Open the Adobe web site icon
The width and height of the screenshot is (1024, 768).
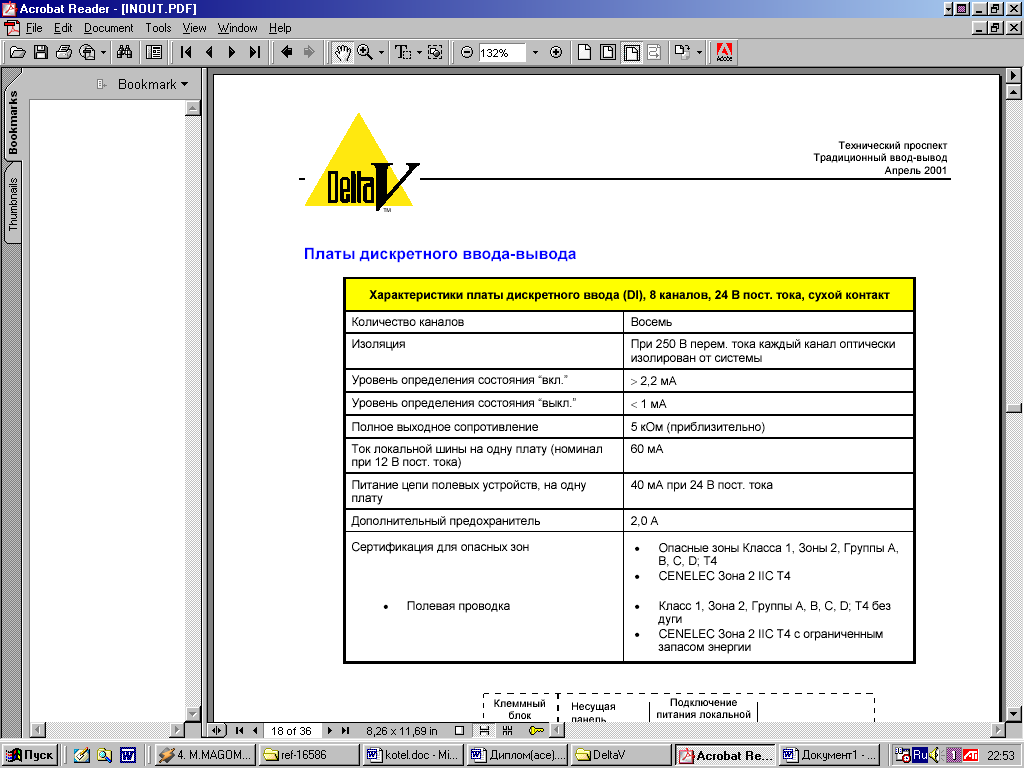(724, 52)
